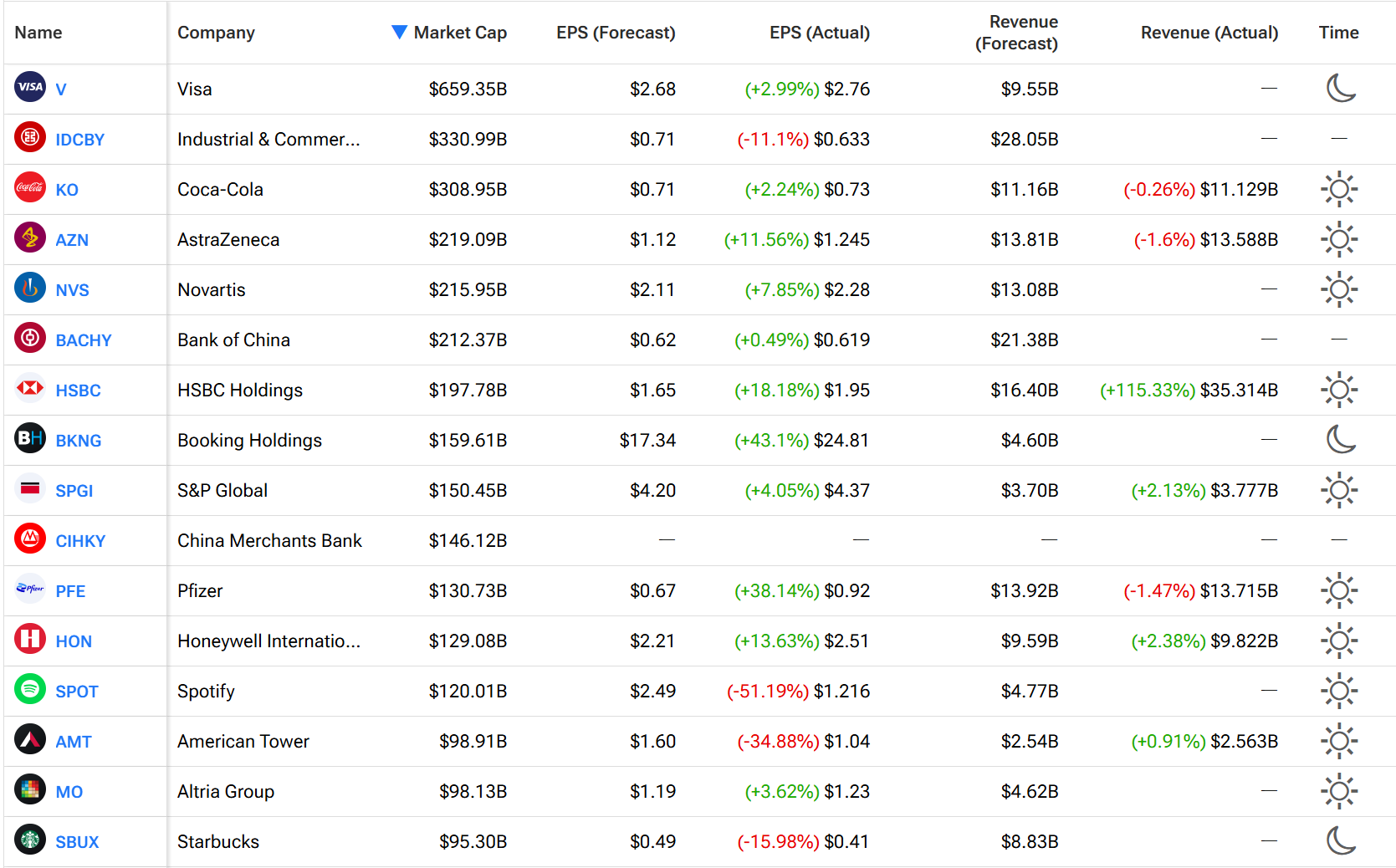Viewport: 1396px width, 868px height.
Task: Click the S&P Global logo icon
Action: [30, 488]
